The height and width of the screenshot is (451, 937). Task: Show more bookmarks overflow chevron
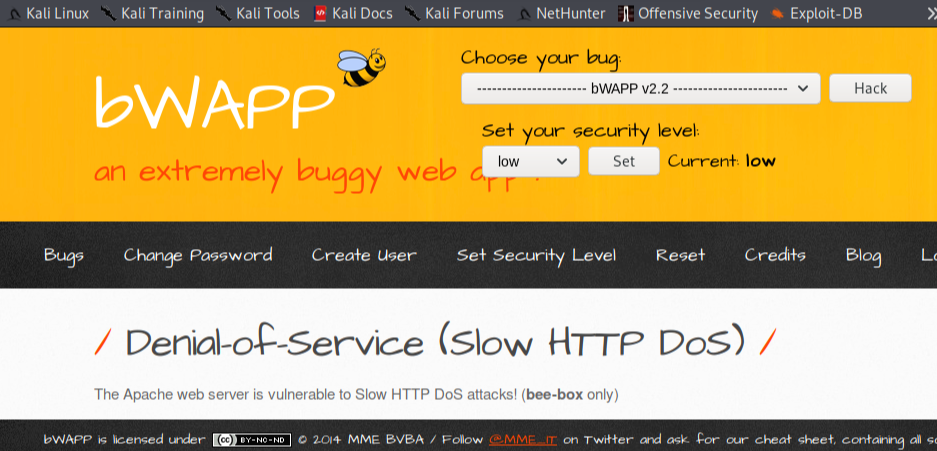tap(931, 13)
